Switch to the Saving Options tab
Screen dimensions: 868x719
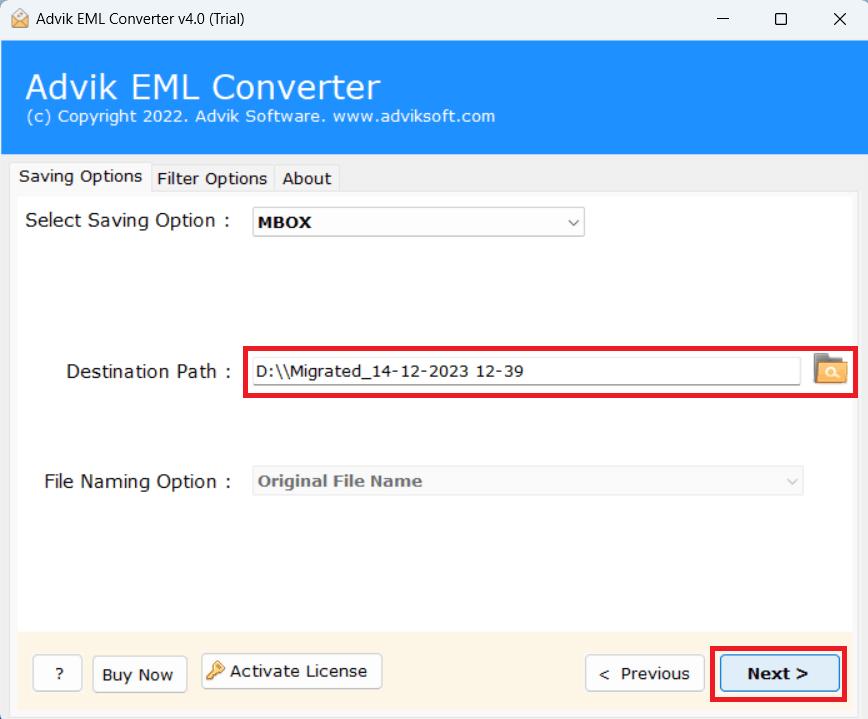pos(81,177)
